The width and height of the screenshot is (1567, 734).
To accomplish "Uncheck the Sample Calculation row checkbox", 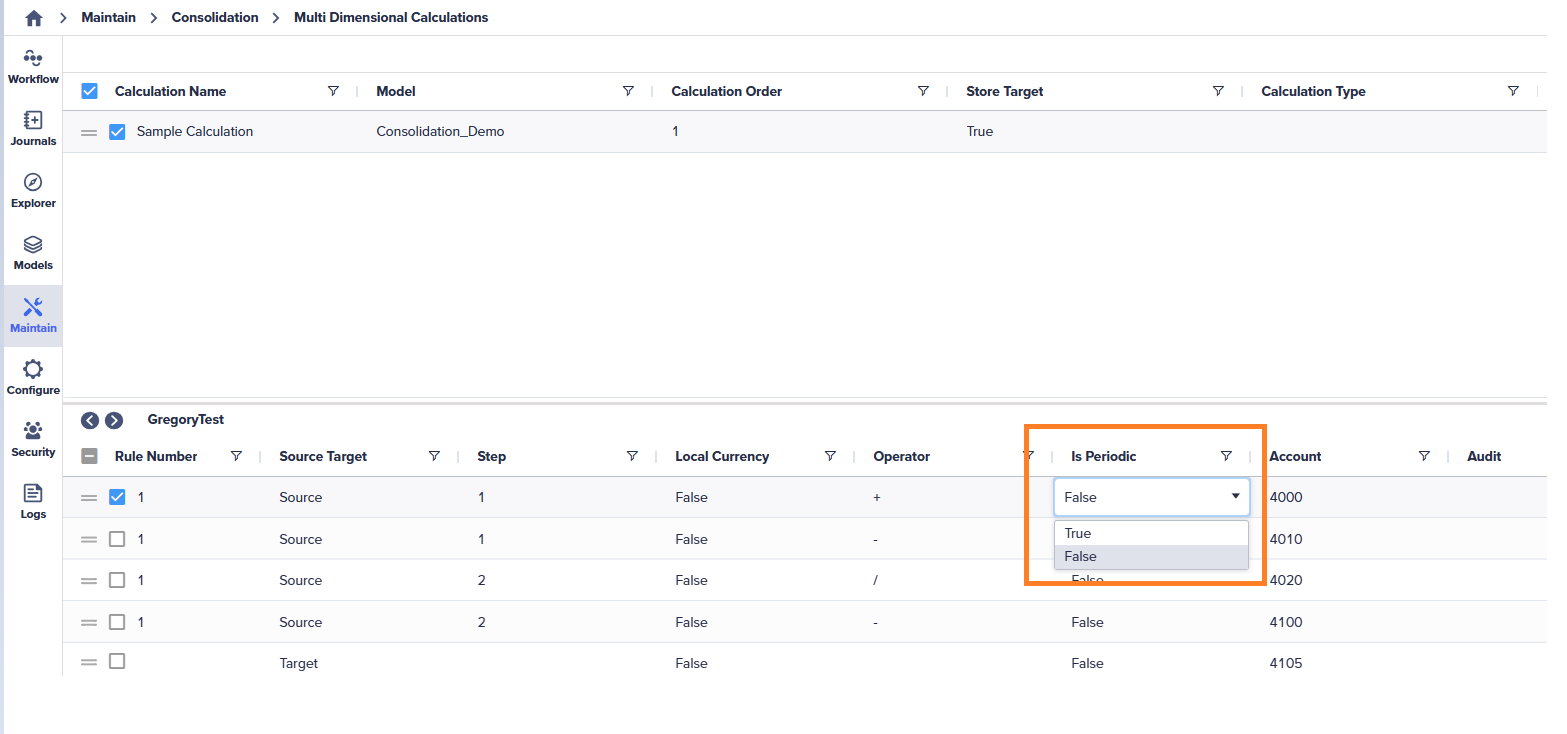I will click(x=117, y=131).
